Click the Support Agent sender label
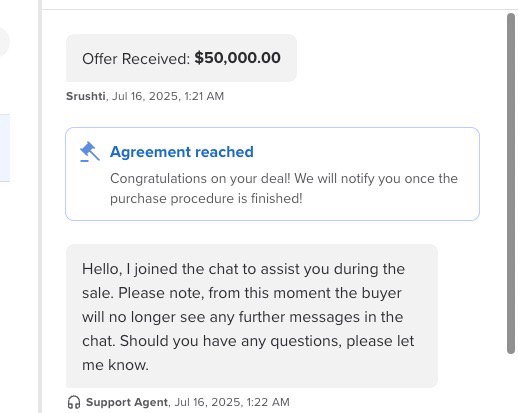 tap(127, 402)
